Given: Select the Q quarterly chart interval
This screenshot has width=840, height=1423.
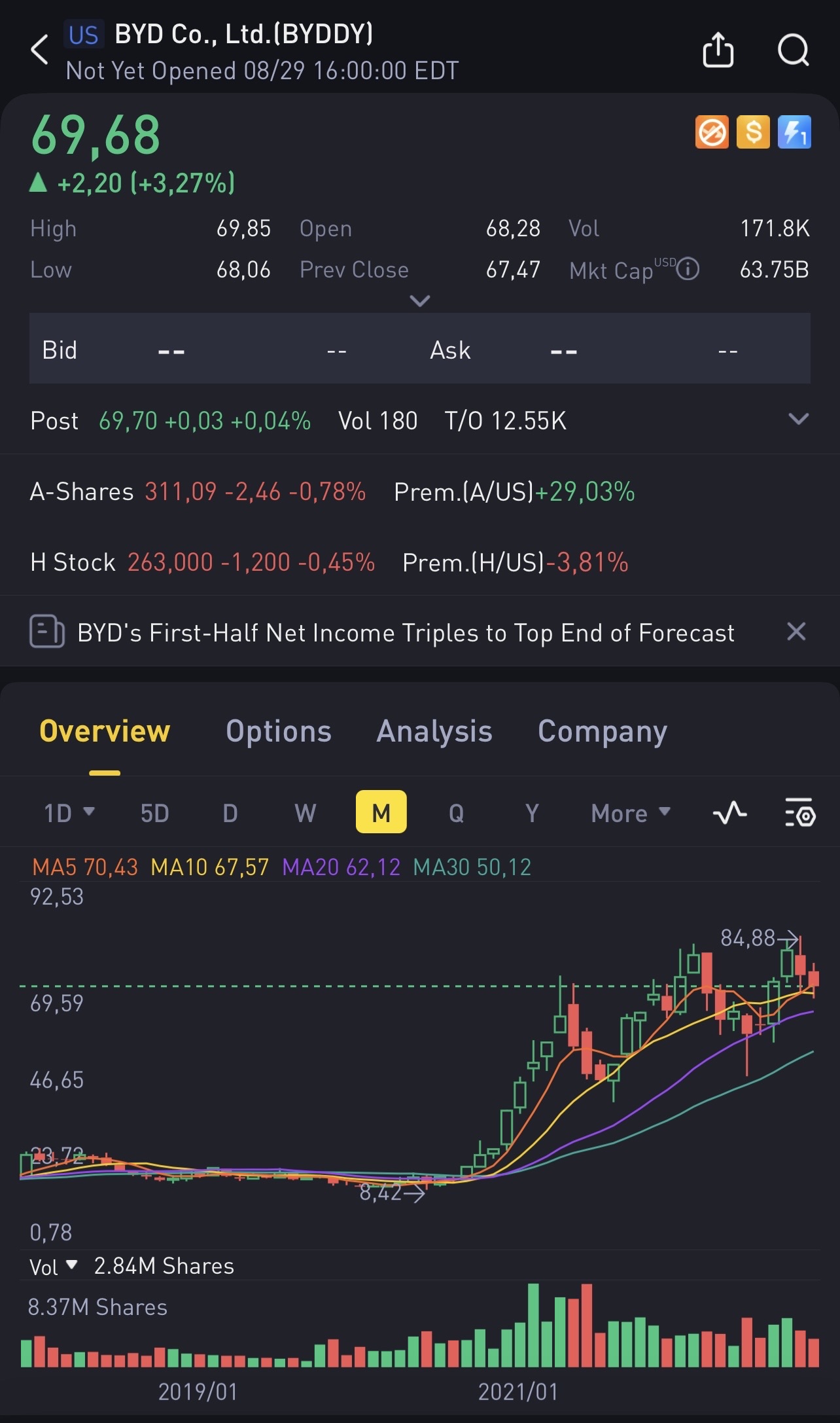Looking at the screenshot, I should (x=456, y=813).
